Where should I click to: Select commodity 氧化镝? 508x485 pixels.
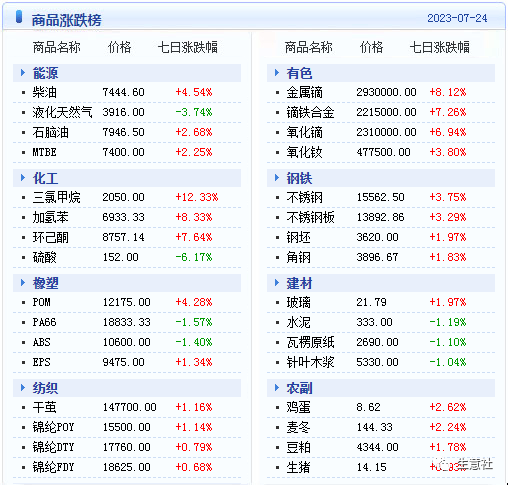click(305, 132)
